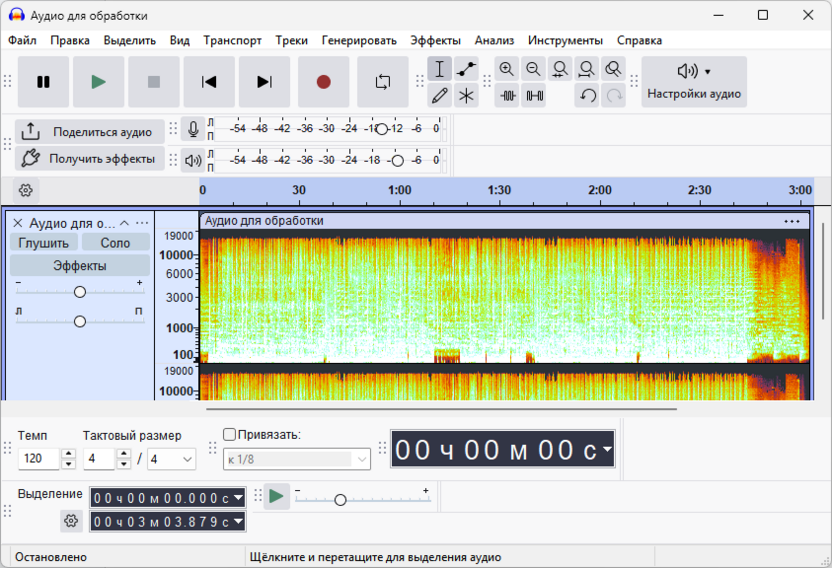Viewport: 832px width, 568px height.
Task: Select the Selection (I-beam) tool
Action: [x=440, y=69]
